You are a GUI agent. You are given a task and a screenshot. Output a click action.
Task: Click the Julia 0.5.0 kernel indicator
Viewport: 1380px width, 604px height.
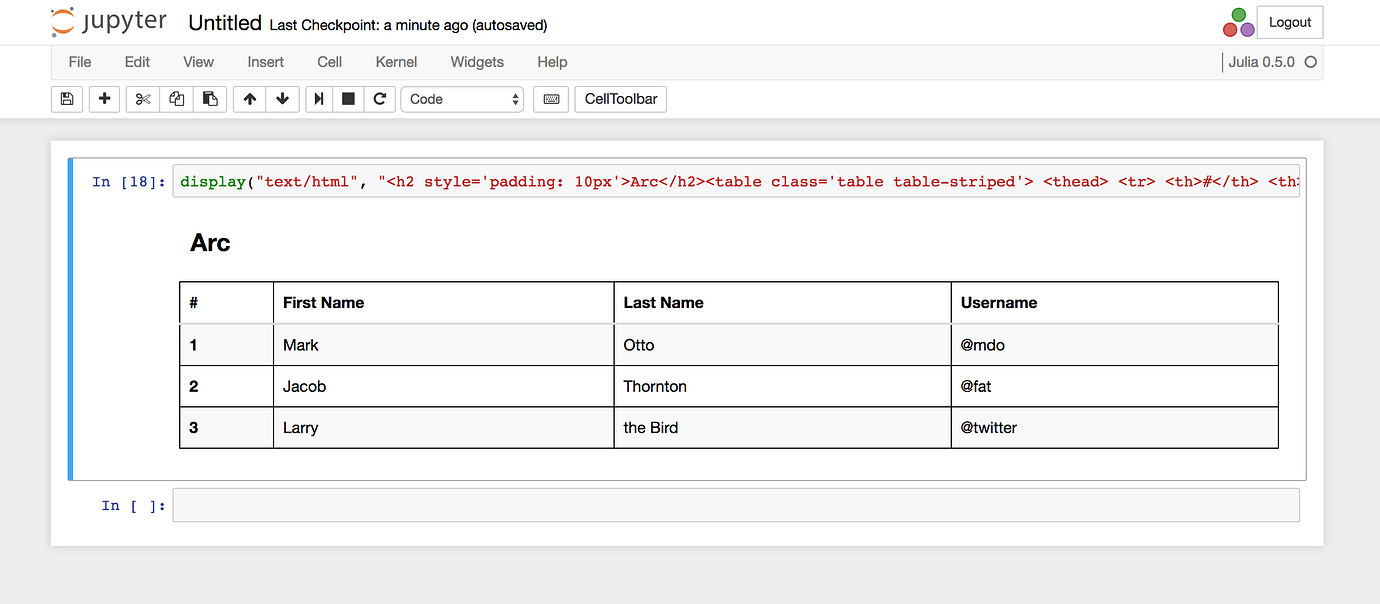point(1262,61)
